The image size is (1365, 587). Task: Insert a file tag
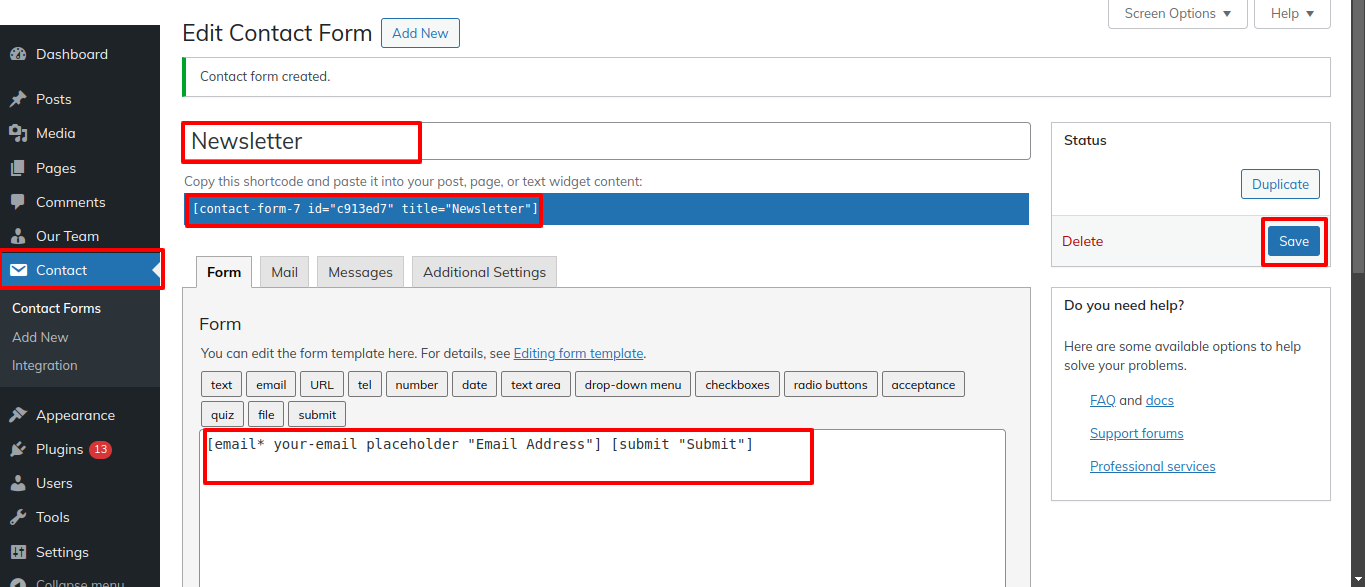266,414
